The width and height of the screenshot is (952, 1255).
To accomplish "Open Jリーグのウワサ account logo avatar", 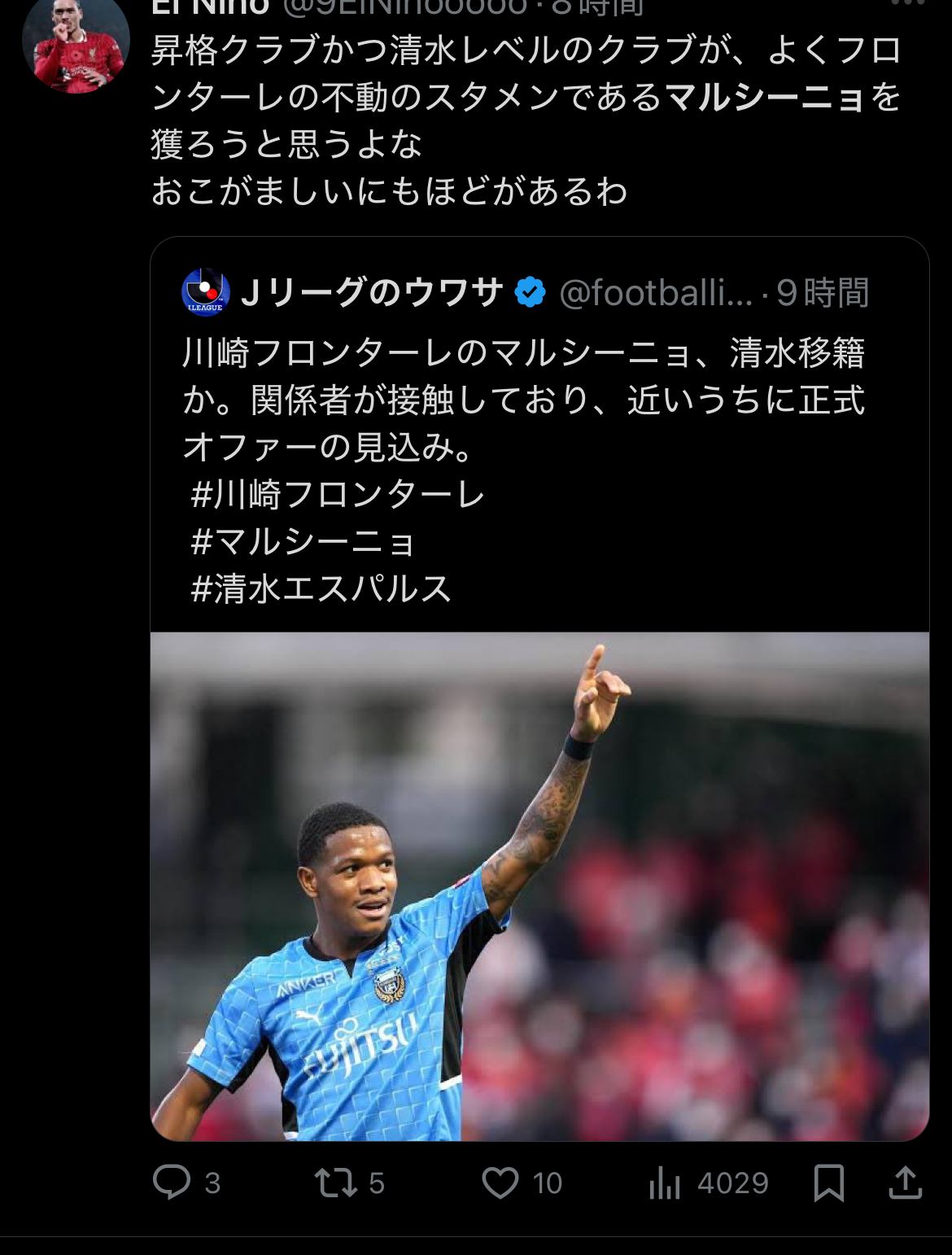I will click(x=205, y=291).
